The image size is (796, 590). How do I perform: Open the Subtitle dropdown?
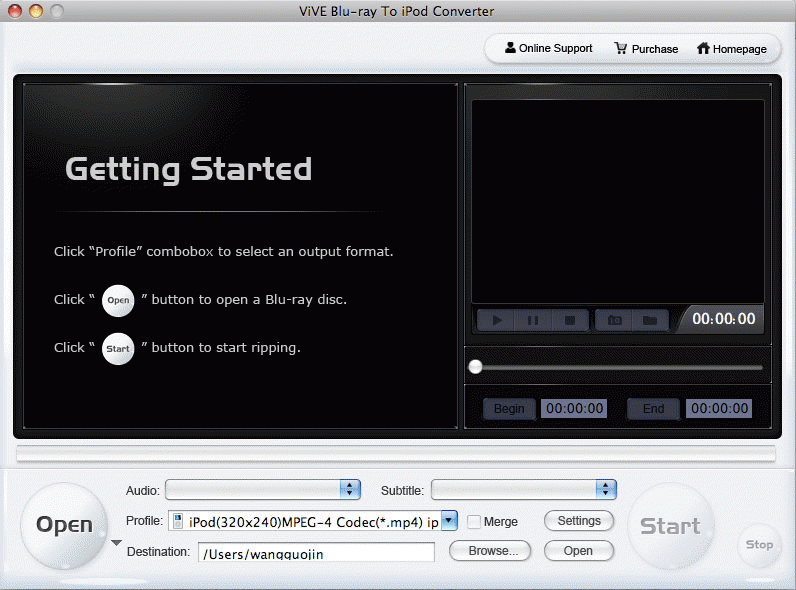524,489
